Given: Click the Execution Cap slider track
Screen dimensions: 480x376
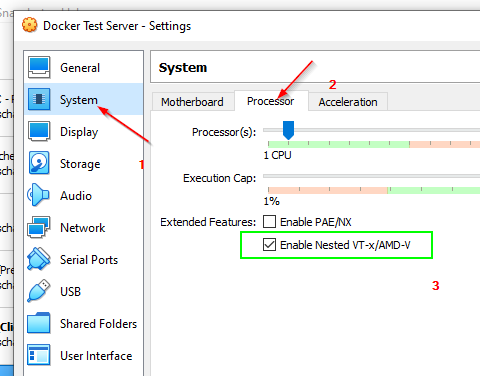Looking at the screenshot, I should (371, 176).
